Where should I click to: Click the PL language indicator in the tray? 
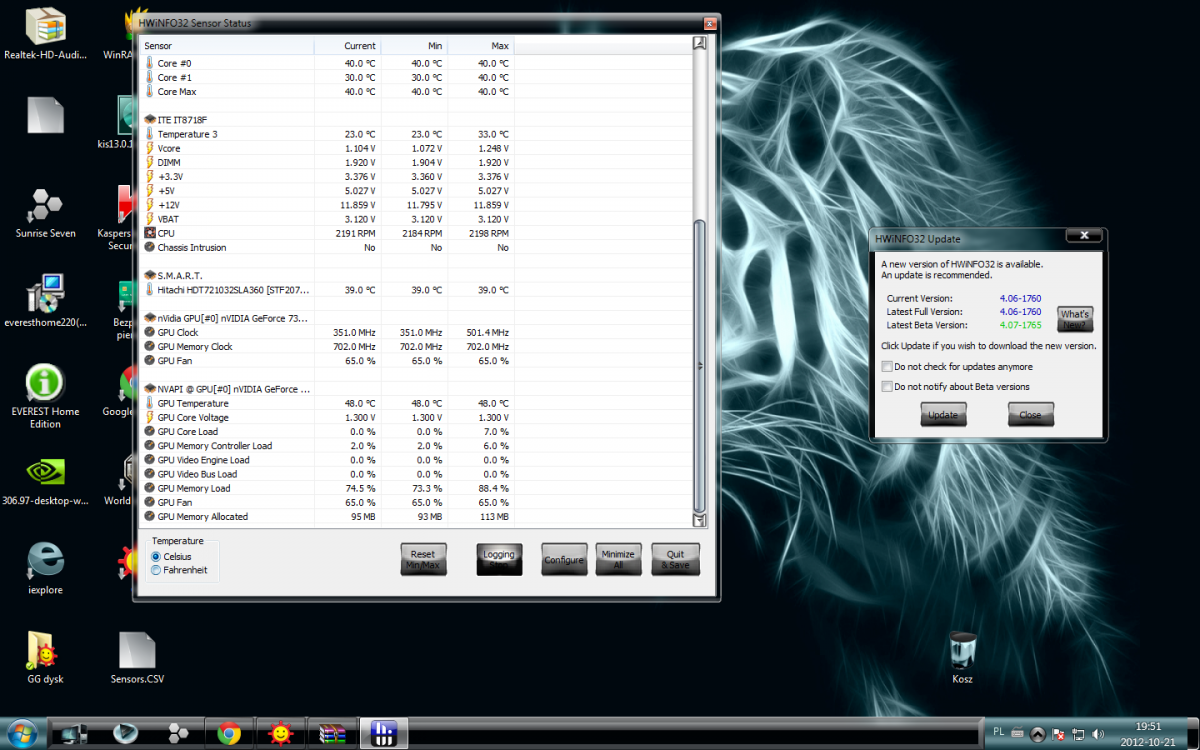tap(998, 732)
